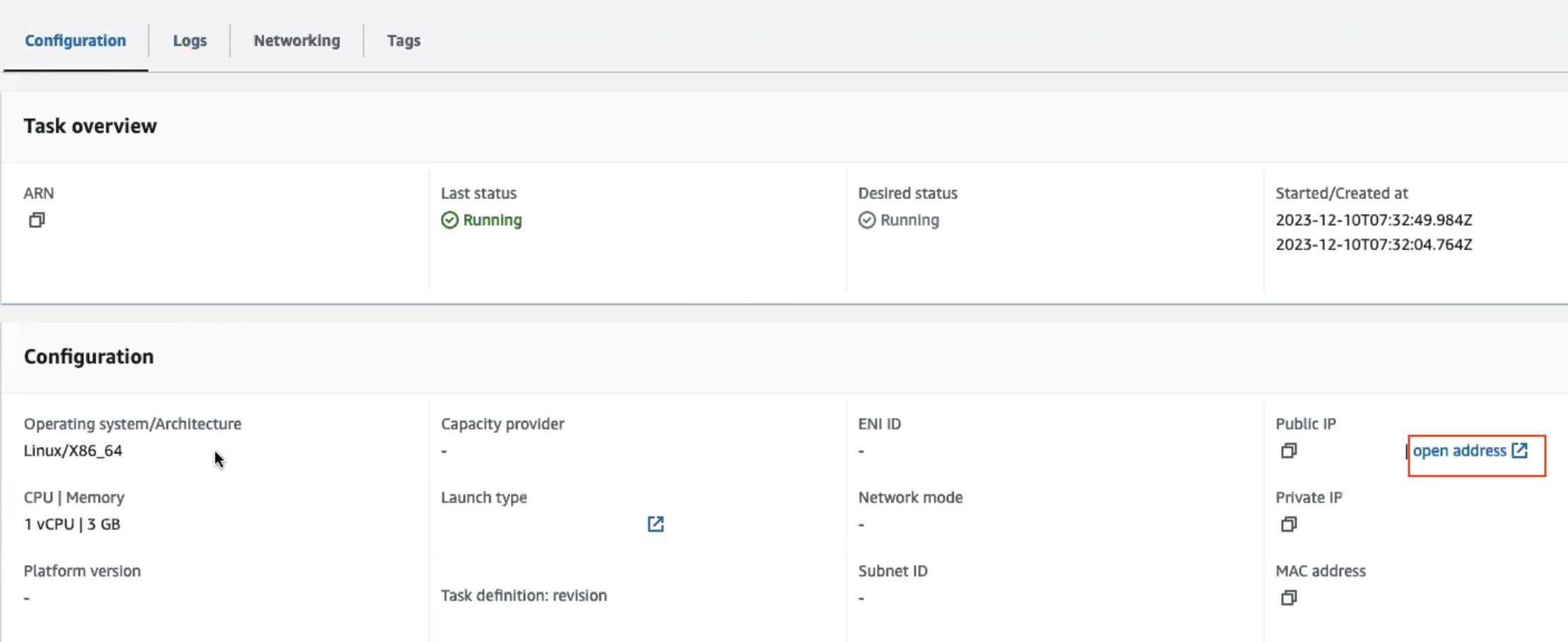
Task: Click the Linux/X86_64 architecture value
Action: coord(73,451)
